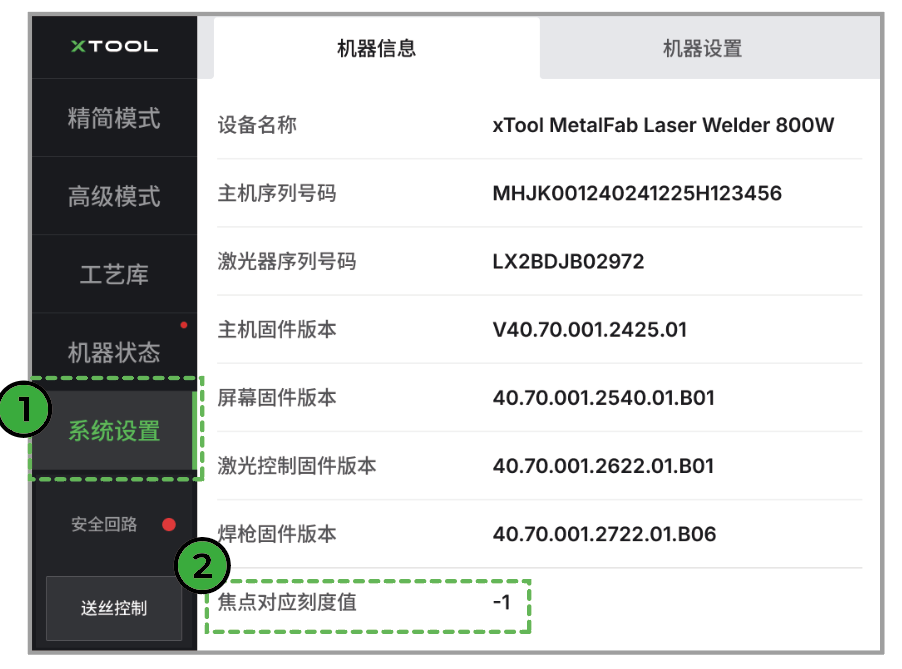Viewport: 902px width, 669px height.
Task: Click the 主机固件版本 value V40.70.001.2425.01
Action: pyautogui.click(x=589, y=329)
